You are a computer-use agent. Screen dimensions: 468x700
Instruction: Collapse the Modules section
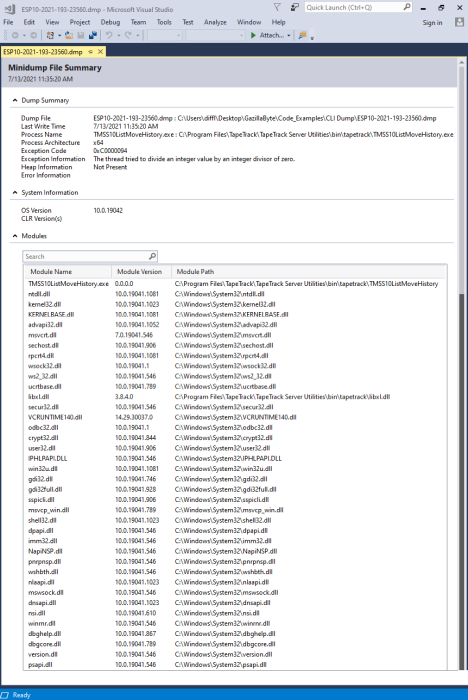[x=15, y=236]
